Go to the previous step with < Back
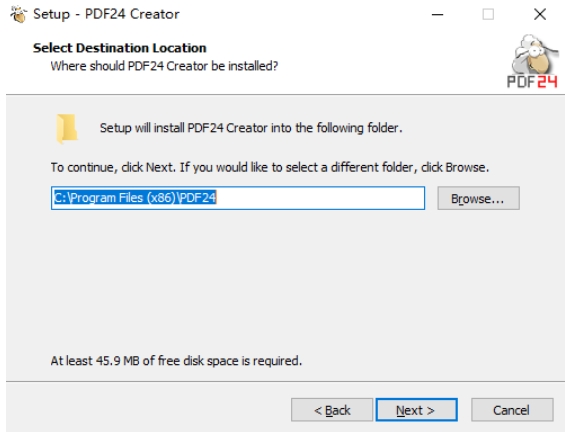Viewport: 565px width, 432px height. click(x=332, y=410)
